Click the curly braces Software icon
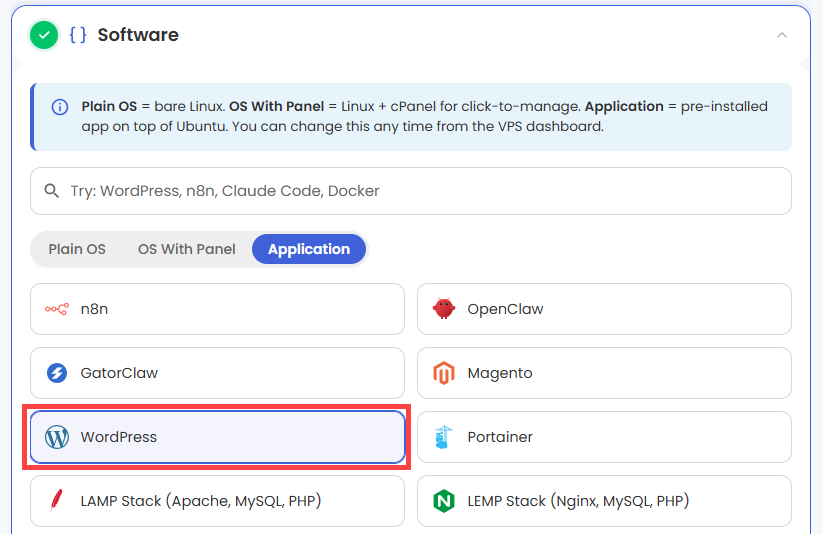Screen dimensions: 823x534 point(78,35)
